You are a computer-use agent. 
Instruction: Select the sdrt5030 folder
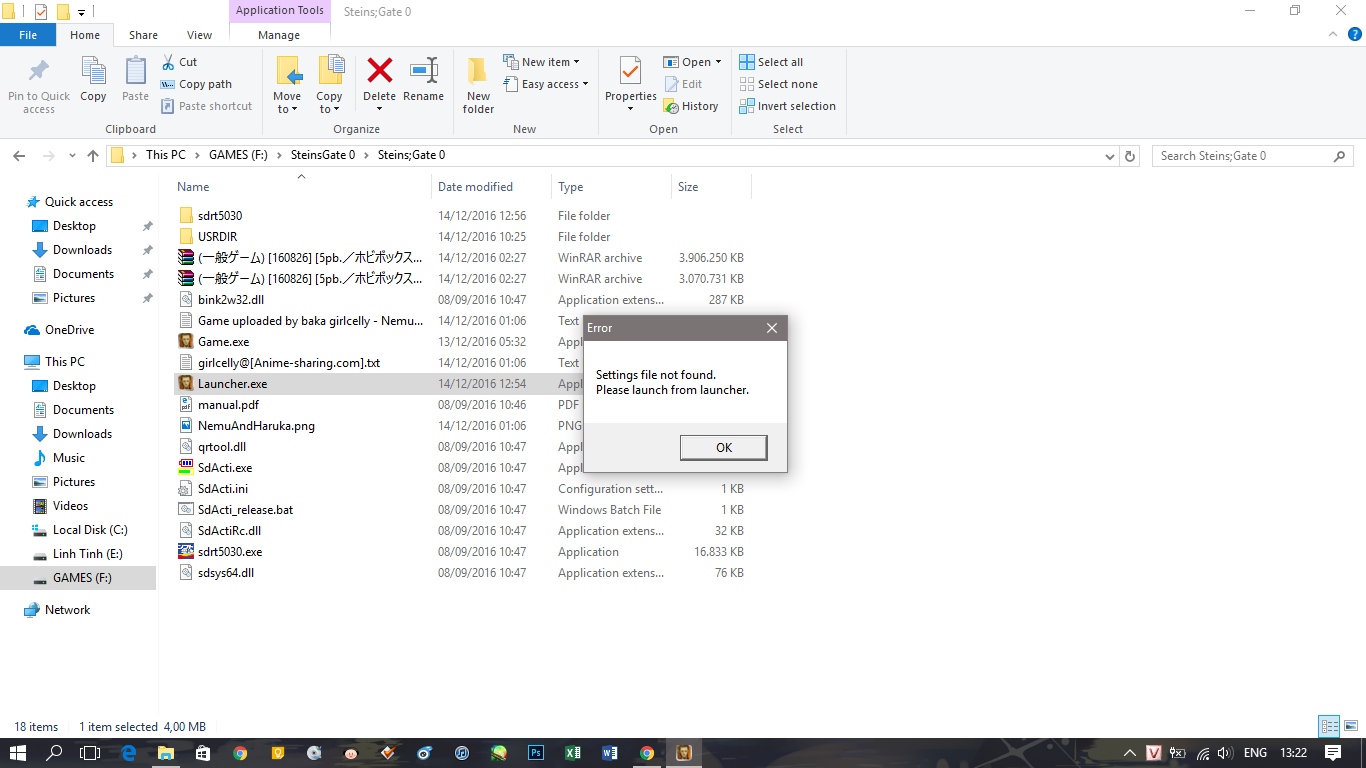[220, 216]
